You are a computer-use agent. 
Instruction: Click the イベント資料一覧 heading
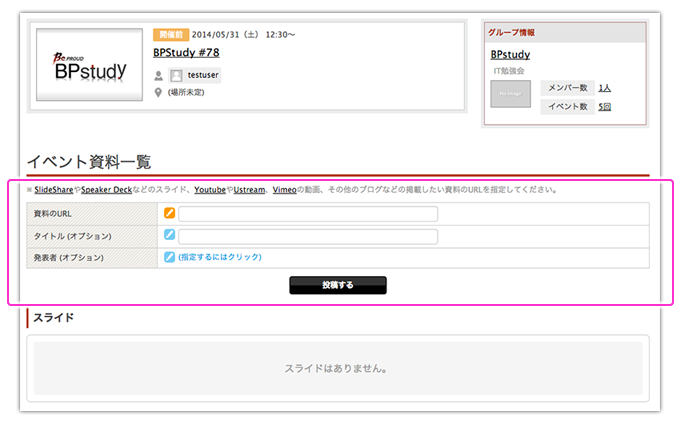click(x=89, y=162)
